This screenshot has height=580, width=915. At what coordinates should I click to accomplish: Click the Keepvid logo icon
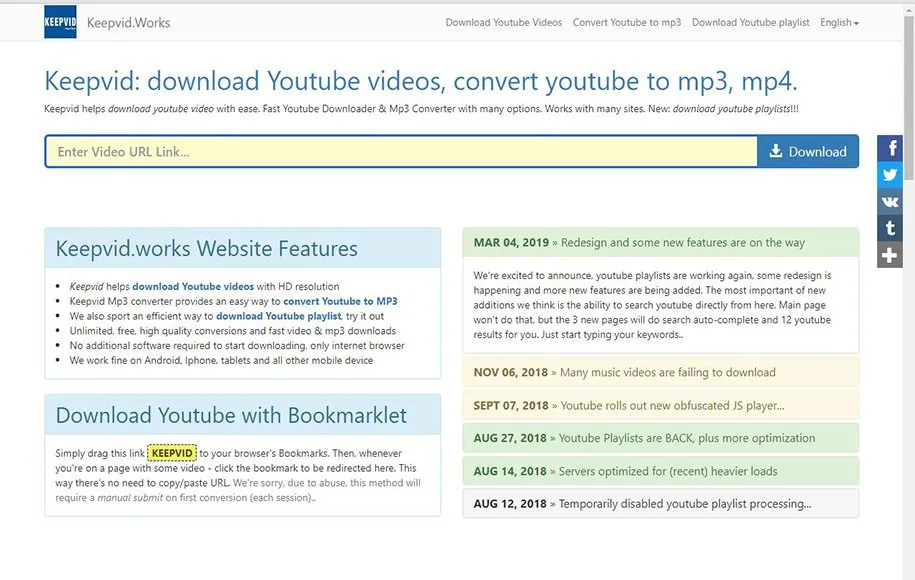60,22
